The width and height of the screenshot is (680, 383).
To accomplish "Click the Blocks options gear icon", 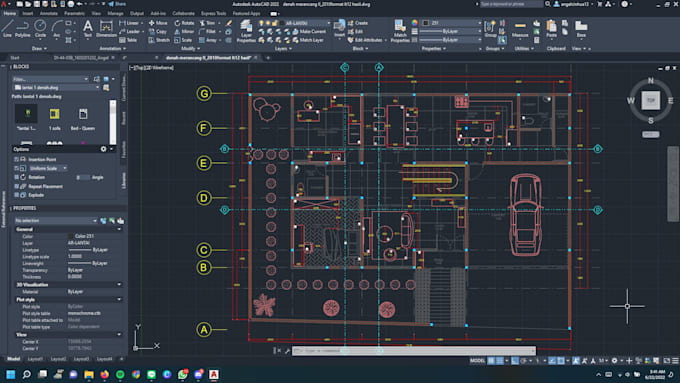I will click(x=103, y=149).
